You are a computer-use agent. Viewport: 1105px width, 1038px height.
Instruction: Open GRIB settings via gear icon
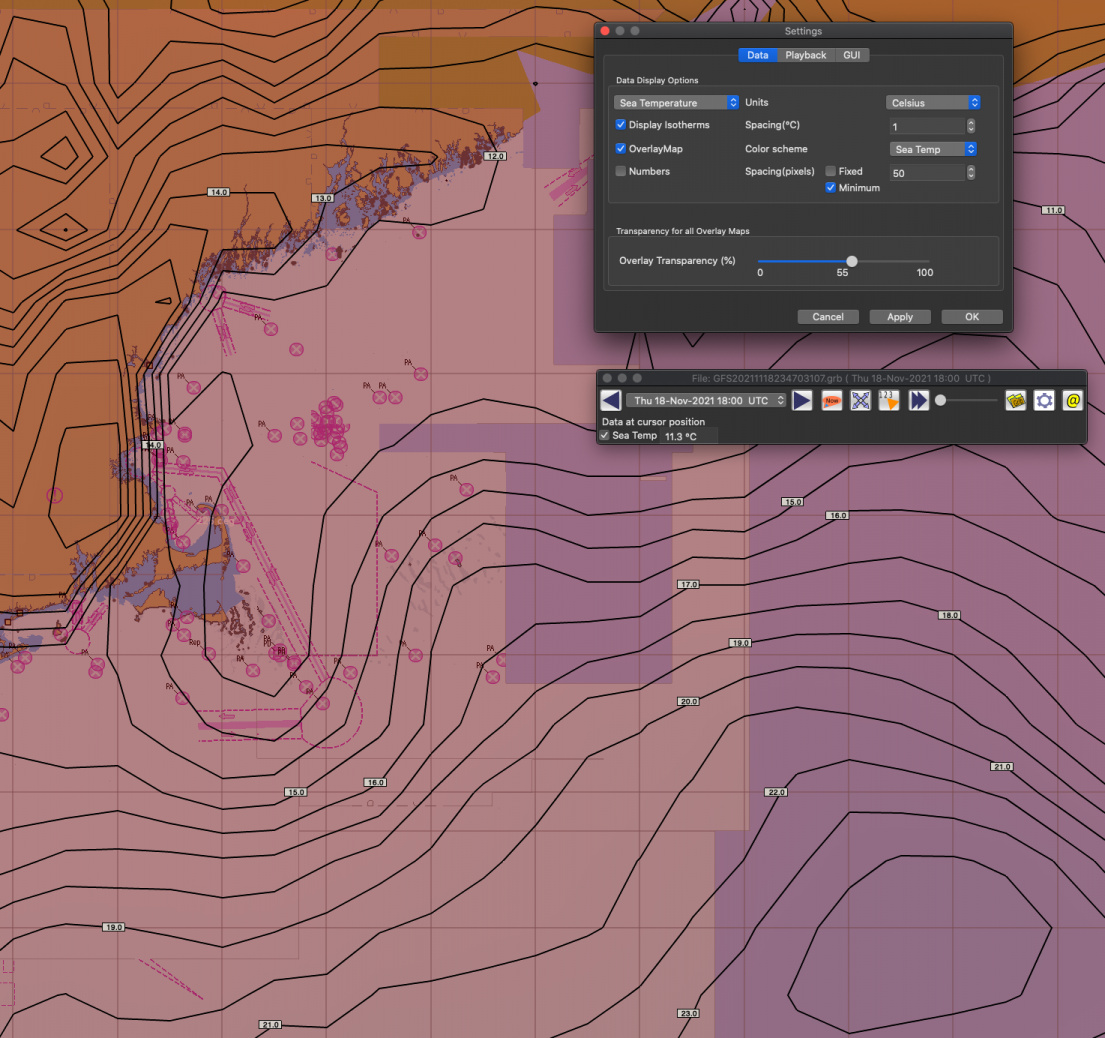(1044, 400)
